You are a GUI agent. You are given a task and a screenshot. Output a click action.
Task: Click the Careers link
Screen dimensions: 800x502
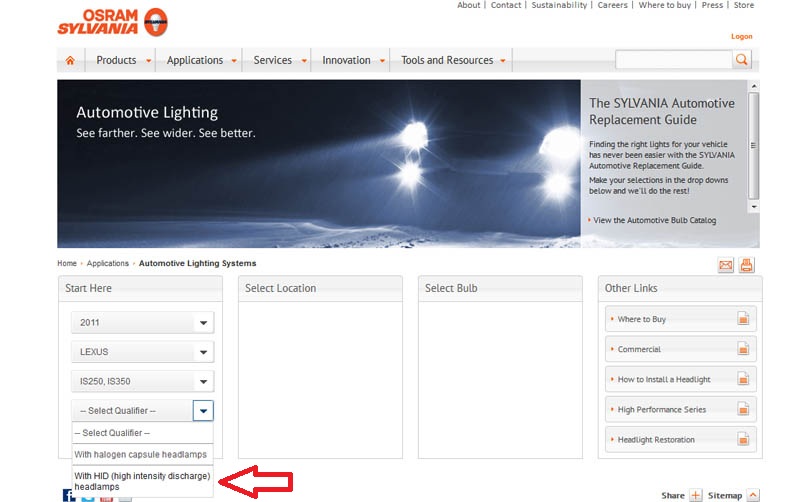coord(612,5)
